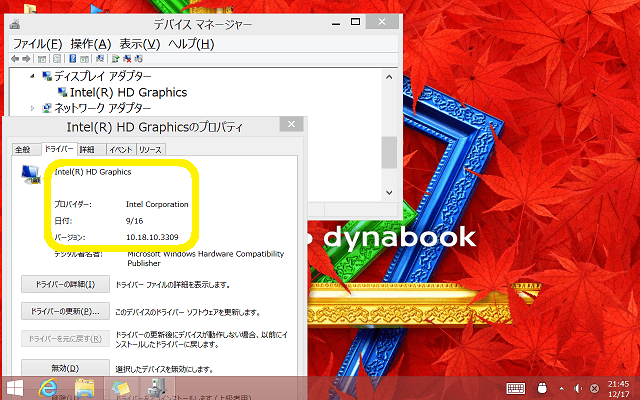Close the Intel(R) HD Graphics properties dialog
640x400 pixels.
291,124
